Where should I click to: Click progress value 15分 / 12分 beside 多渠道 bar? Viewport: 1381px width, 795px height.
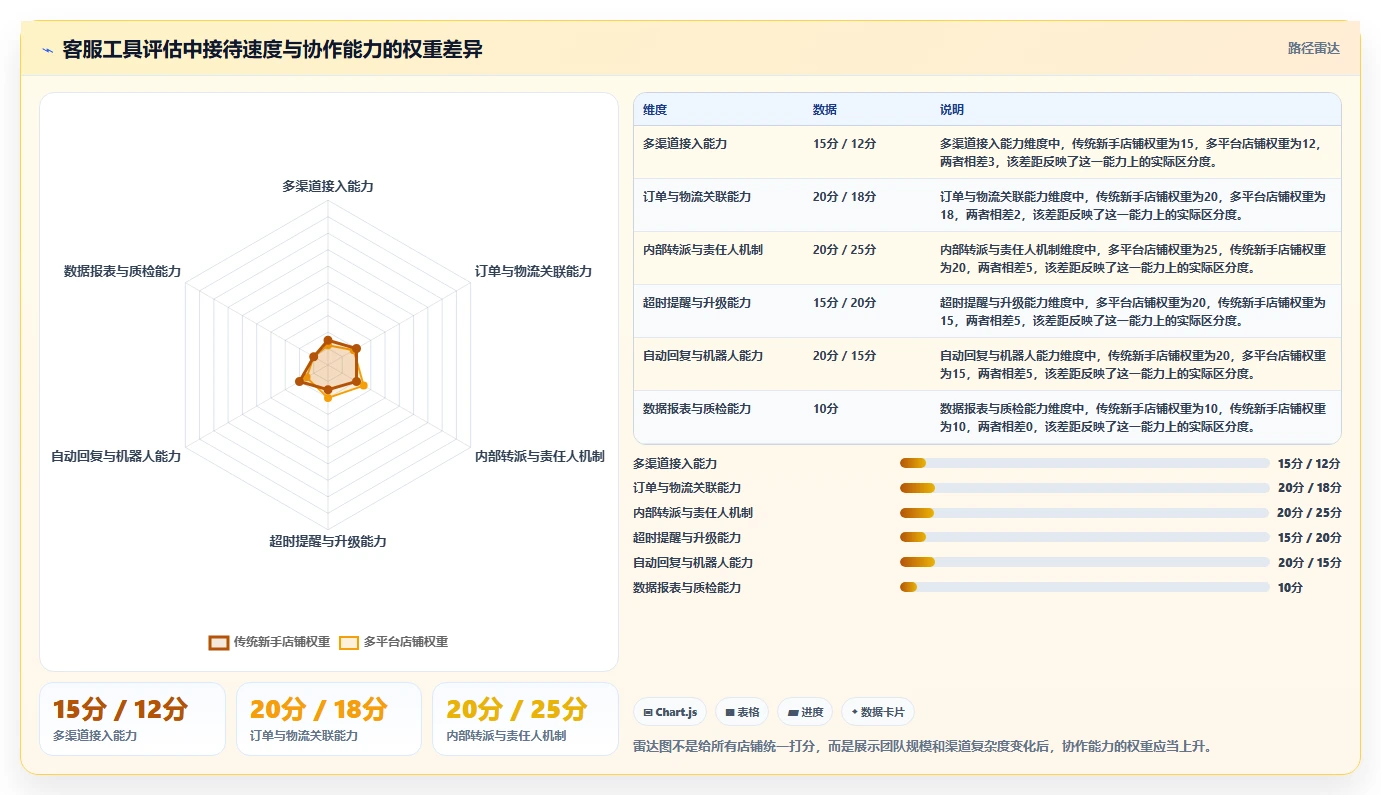(1309, 463)
